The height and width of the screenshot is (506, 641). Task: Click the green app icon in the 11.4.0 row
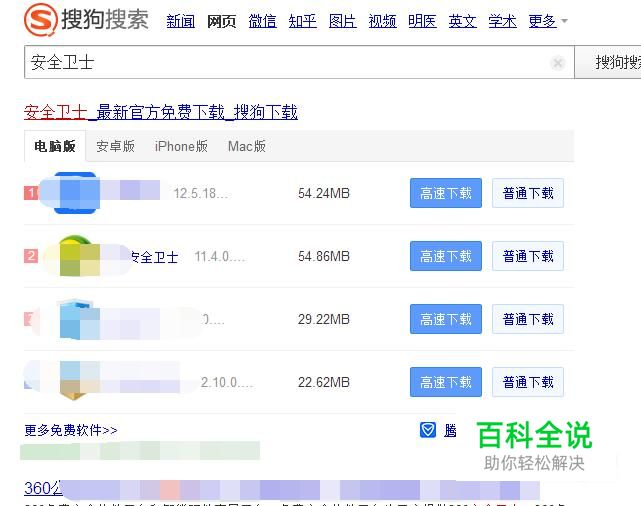point(76,255)
